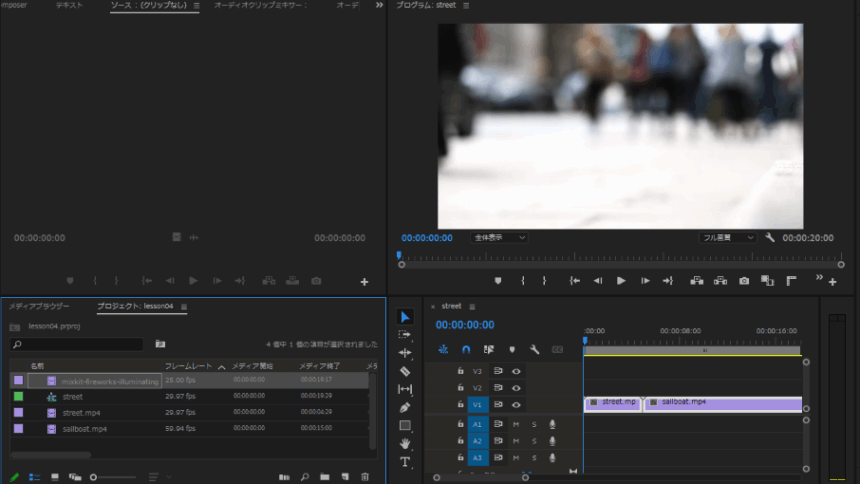Select the Type tool
This screenshot has width=860, height=484.
(405, 462)
